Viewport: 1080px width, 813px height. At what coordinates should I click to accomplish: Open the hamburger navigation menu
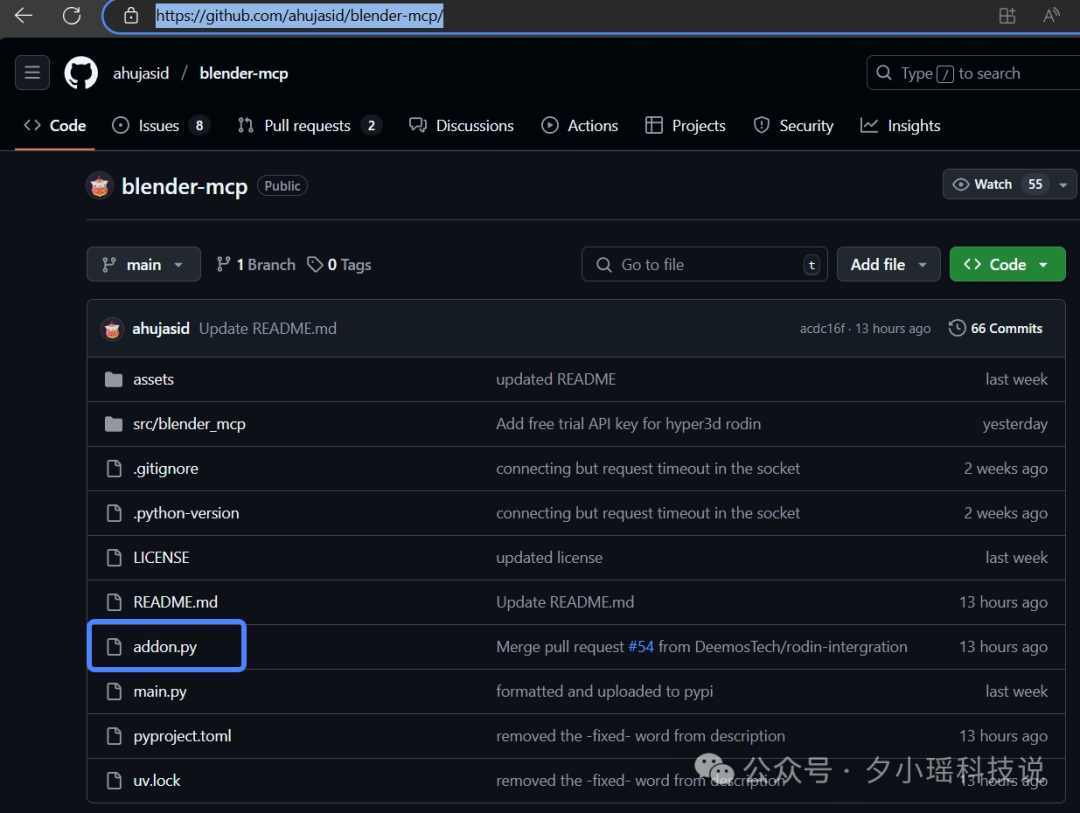[x=32, y=72]
